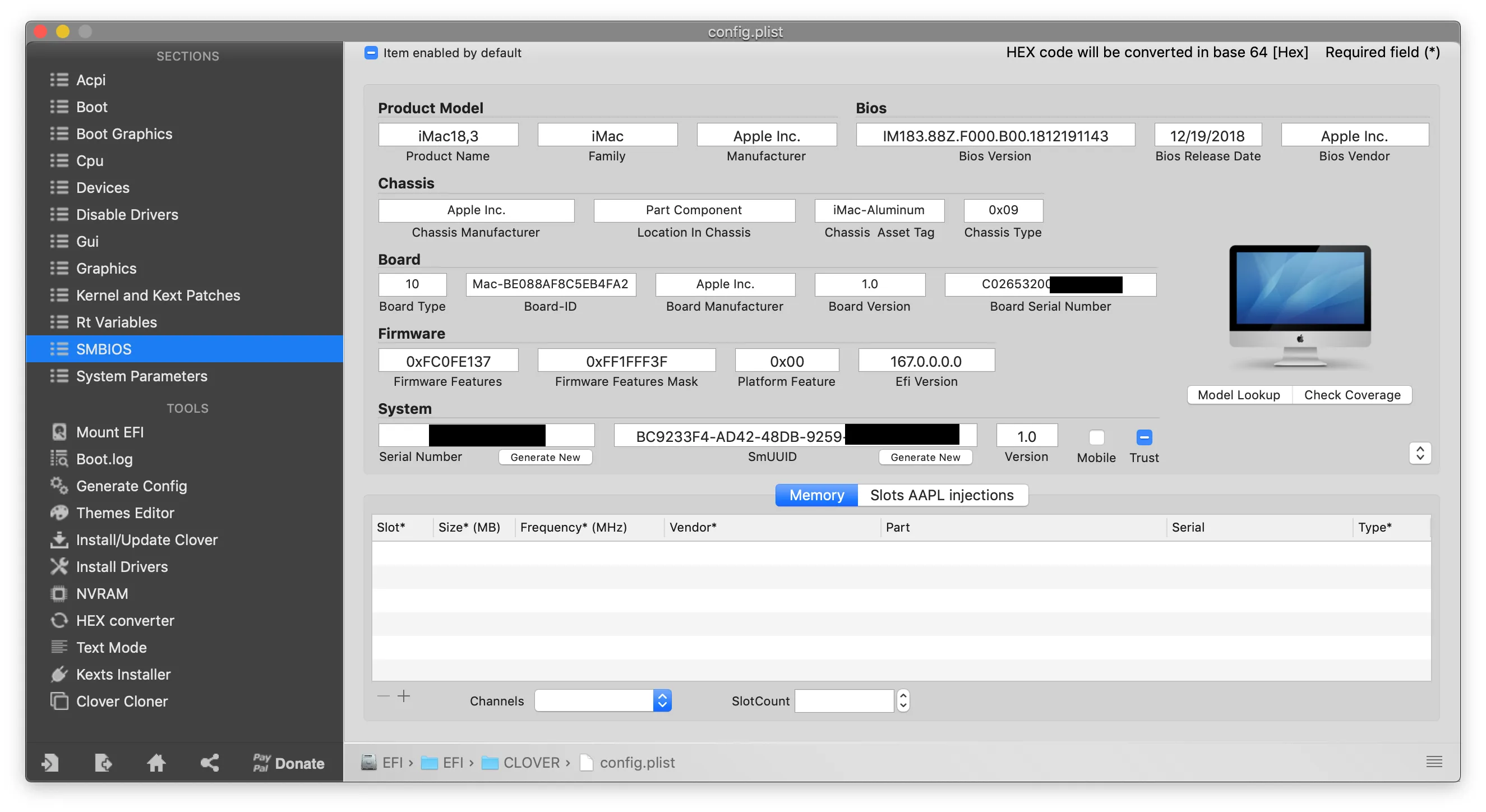The width and height of the screenshot is (1486, 812).
Task: Open the model selector popup beside Trust
Action: click(1420, 453)
